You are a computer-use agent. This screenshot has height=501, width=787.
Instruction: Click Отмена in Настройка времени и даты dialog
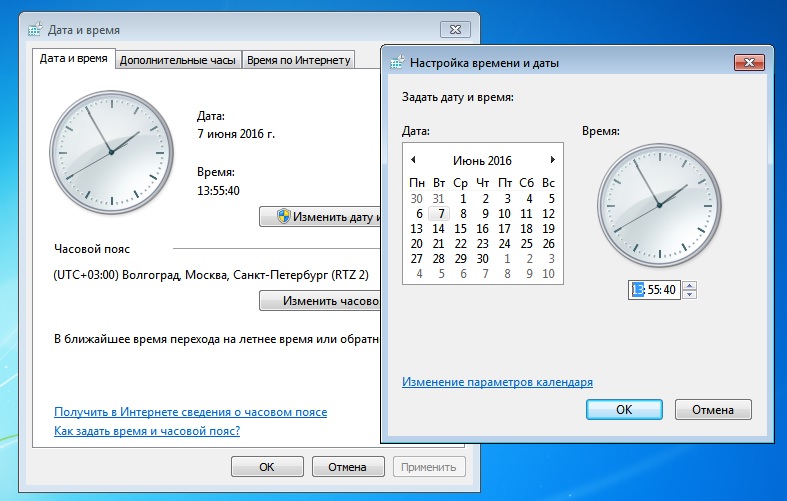click(x=713, y=410)
